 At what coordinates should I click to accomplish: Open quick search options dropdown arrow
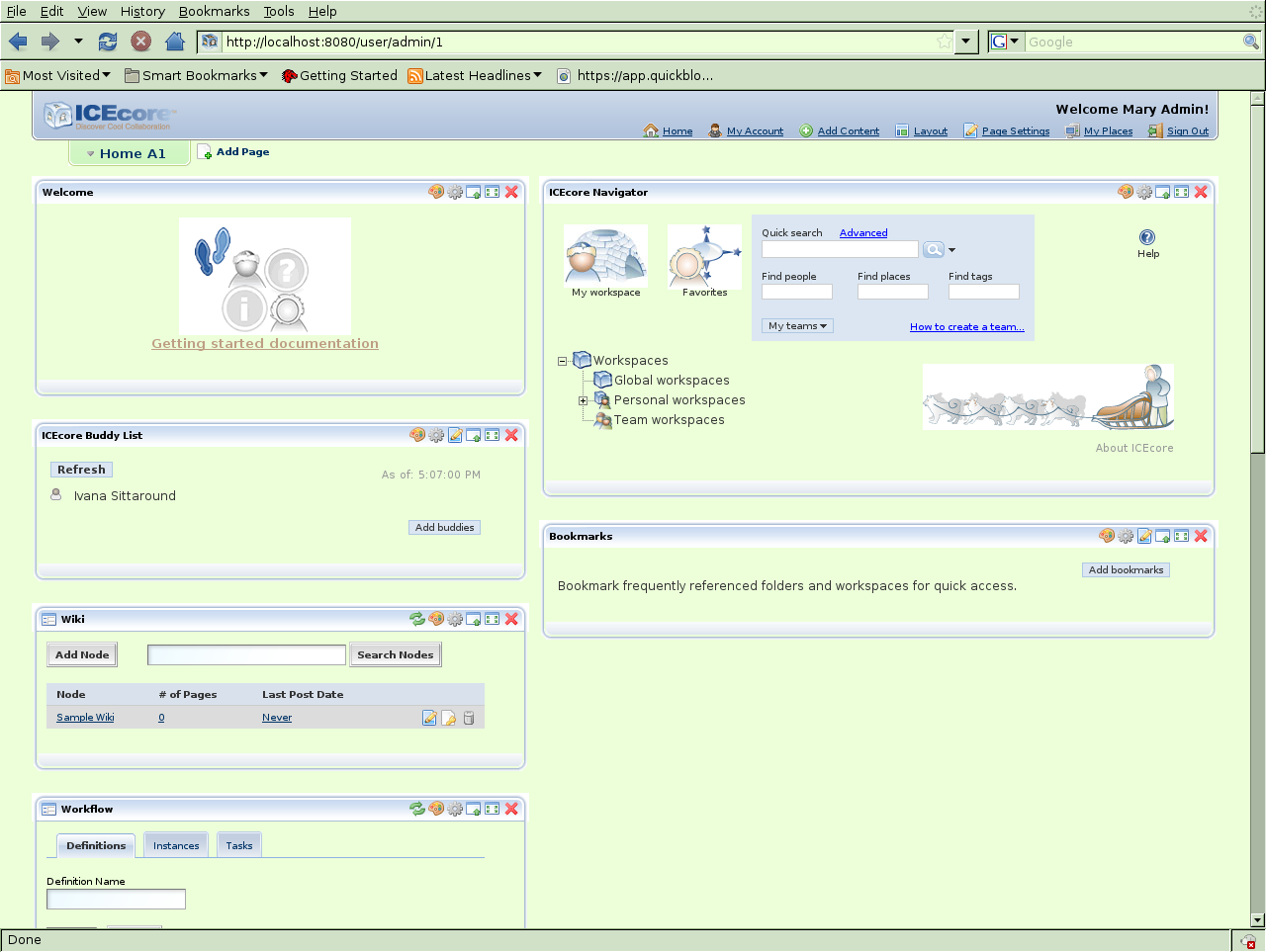(x=952, y=250)
